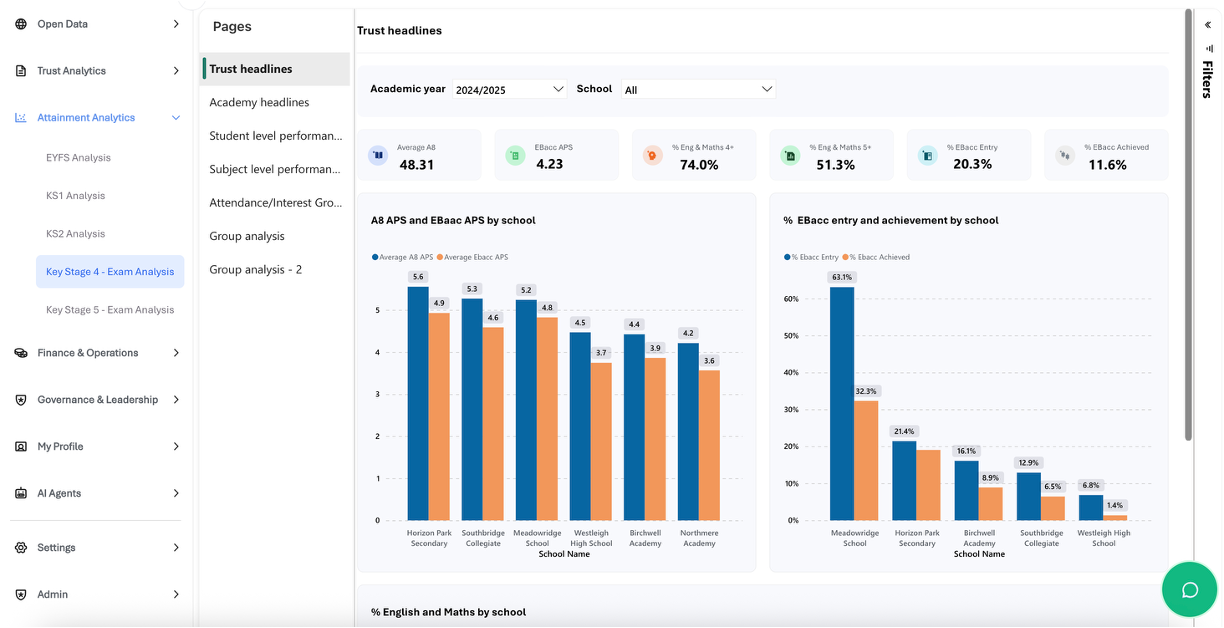The image size is (1224, 628).
Task: Click the Attainment Analytics chart icon
Action: pos(21,118)
